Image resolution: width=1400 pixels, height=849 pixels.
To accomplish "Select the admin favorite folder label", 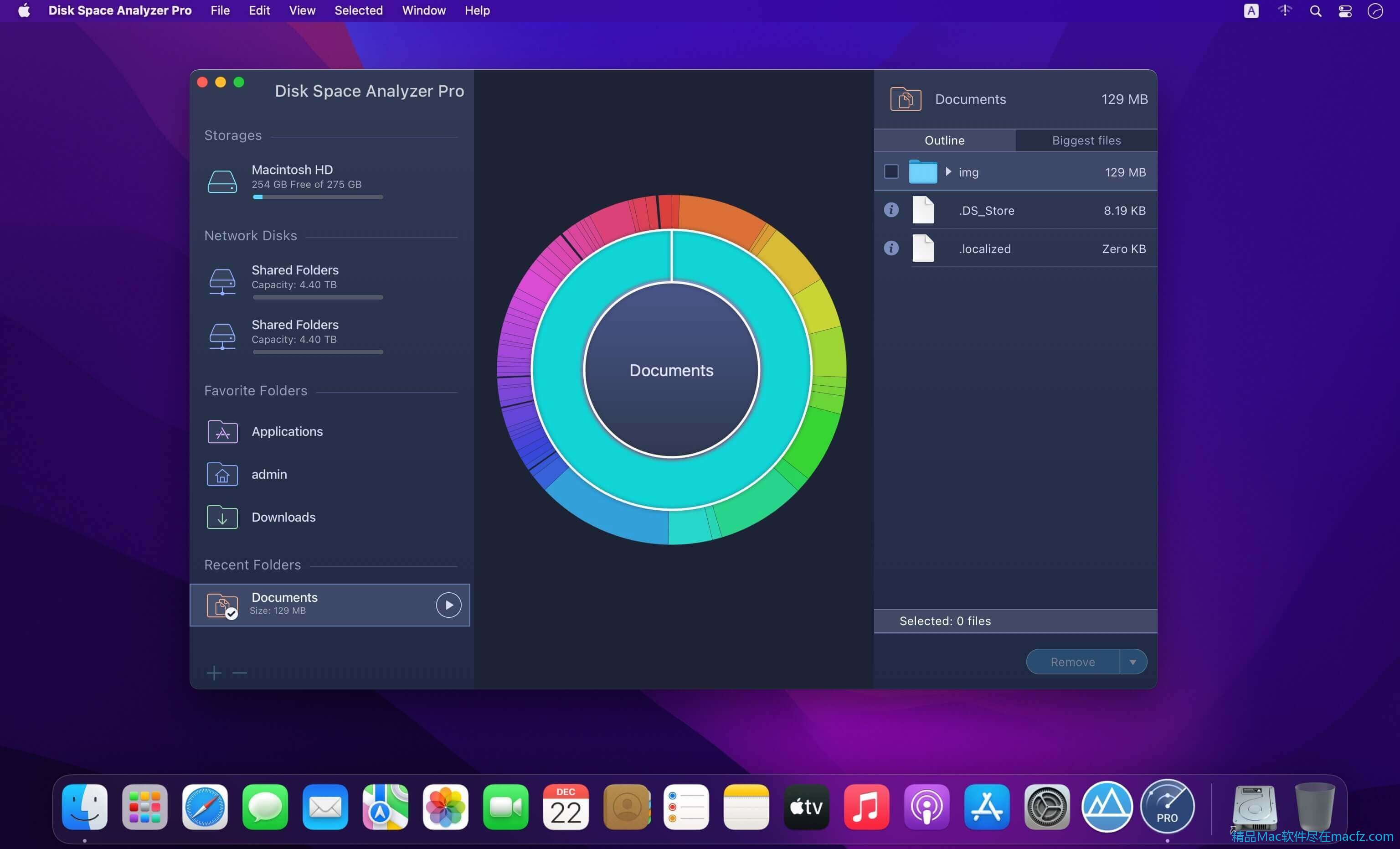I will click(269, 474).
